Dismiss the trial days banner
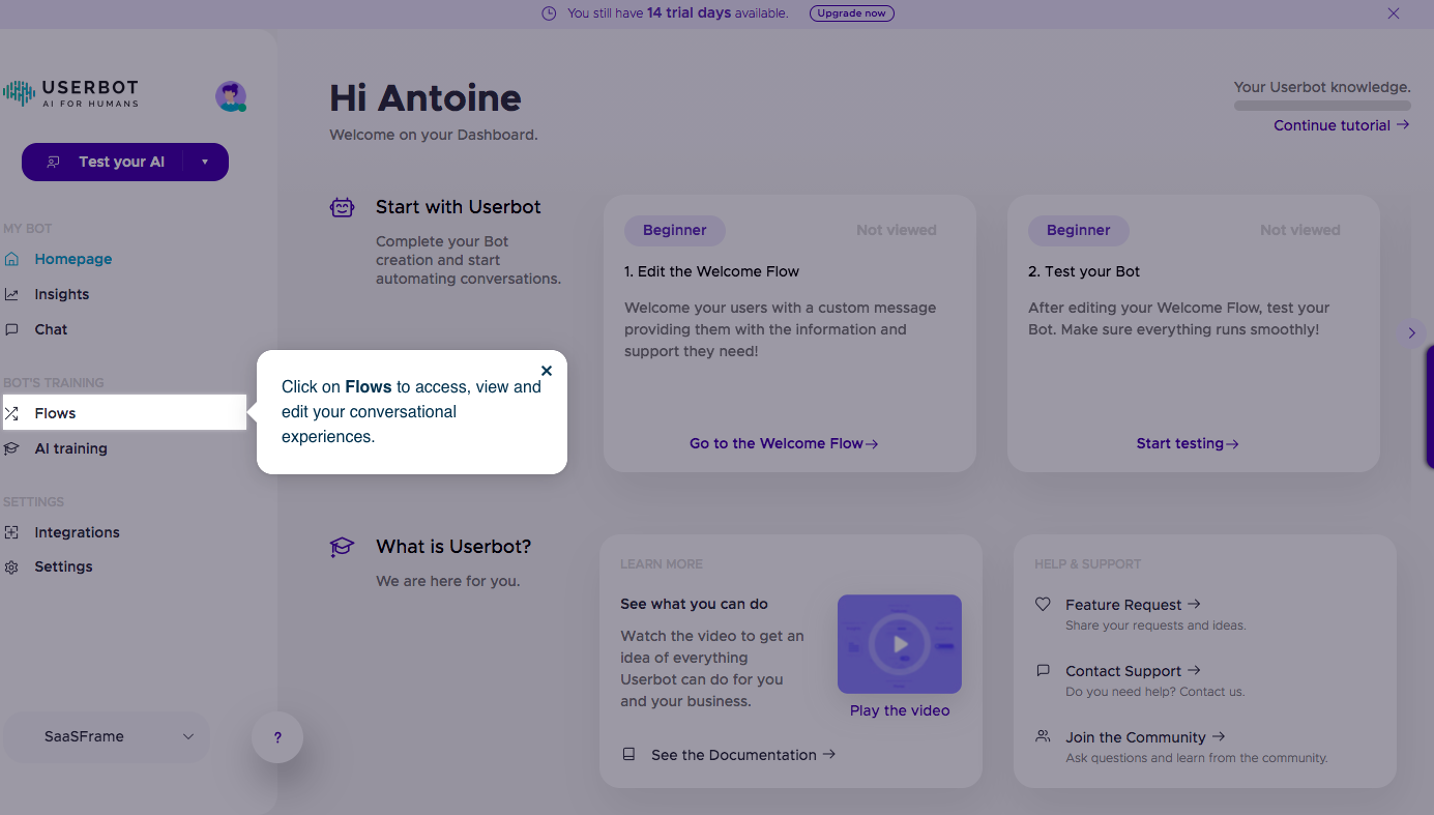This screenshot has width=1434, height=815. (x=1393, y=13)
